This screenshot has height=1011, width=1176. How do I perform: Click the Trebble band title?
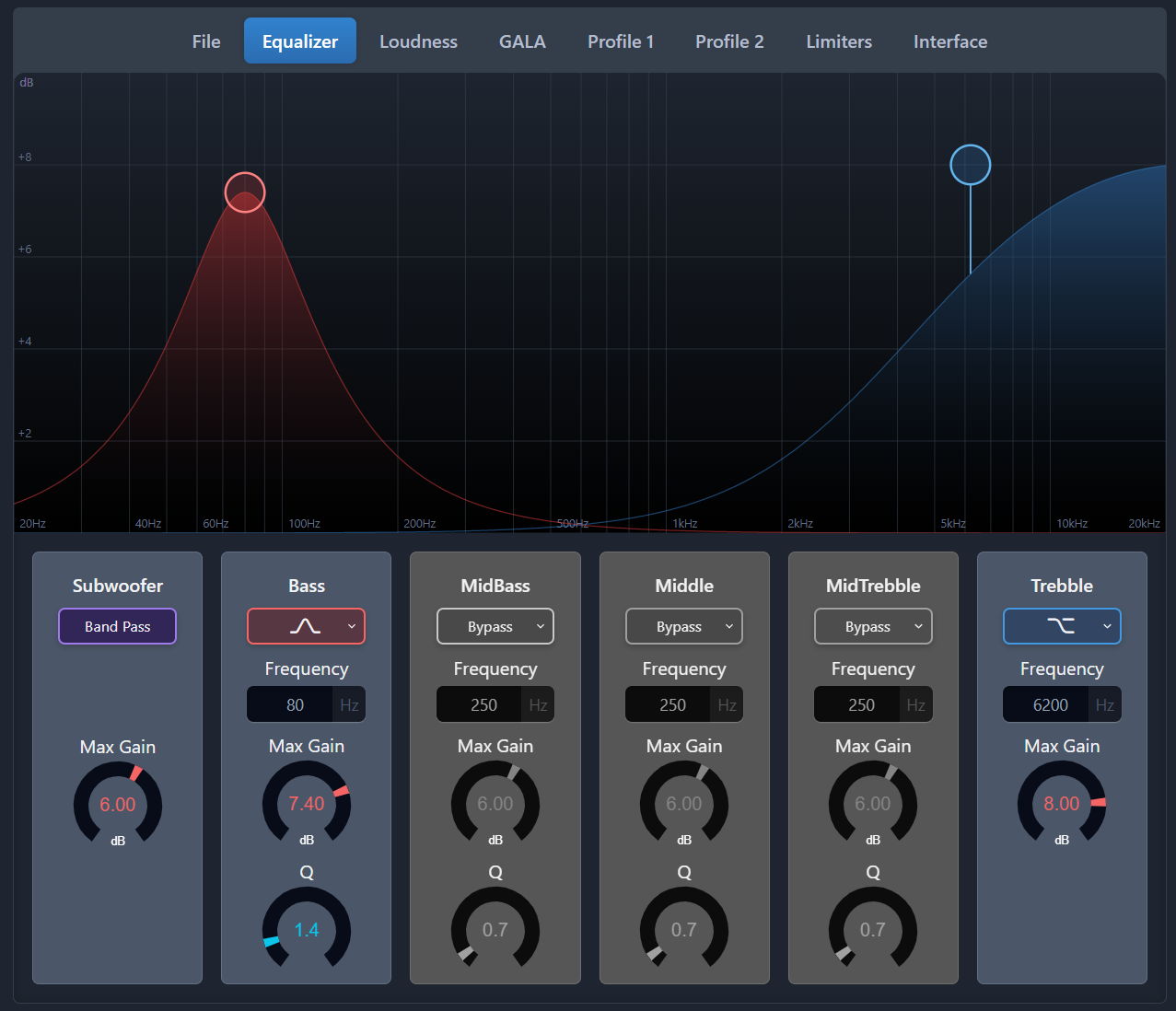tap(1062, 586)
